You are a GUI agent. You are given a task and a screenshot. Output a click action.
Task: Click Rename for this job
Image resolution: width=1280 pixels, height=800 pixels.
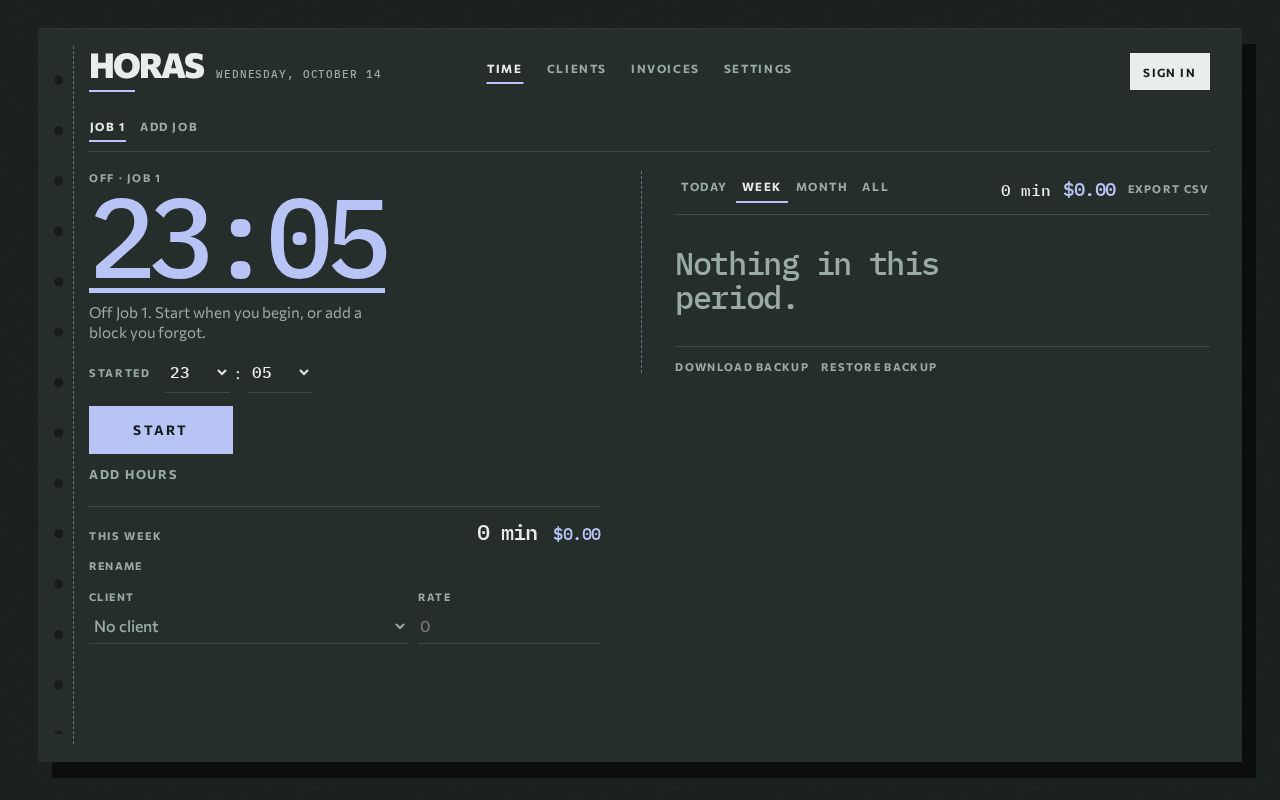pyautogui.click(x=116, y=566)
